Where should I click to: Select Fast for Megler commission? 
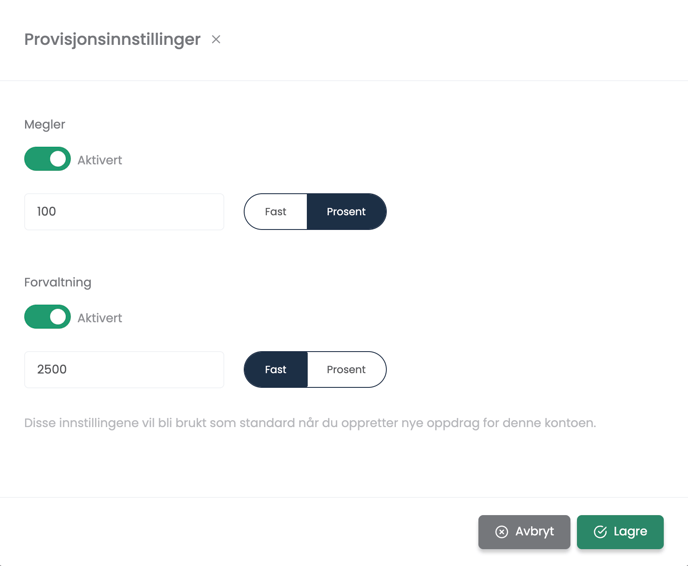pos(276,211)
